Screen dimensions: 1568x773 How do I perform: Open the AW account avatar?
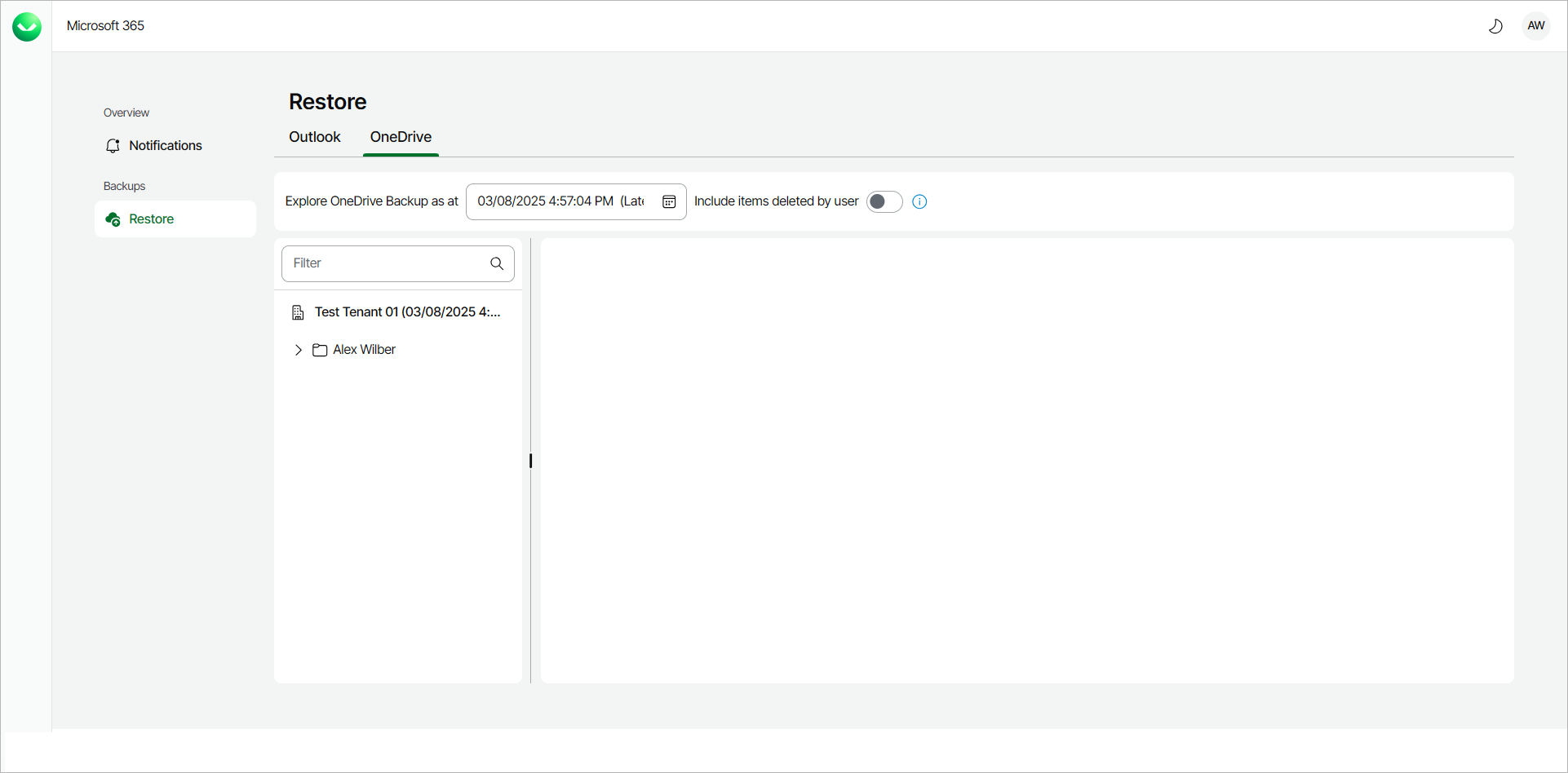(1536, 25)
